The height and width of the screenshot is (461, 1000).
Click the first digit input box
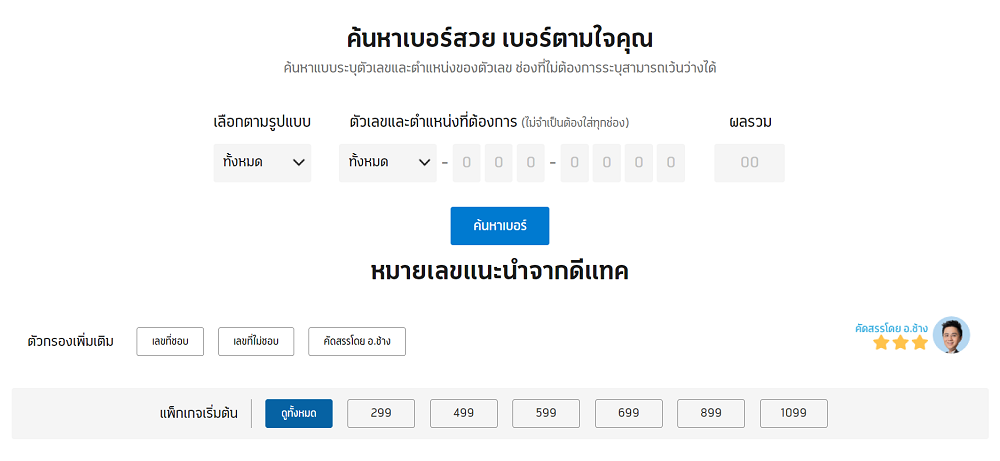pos(466,163)
